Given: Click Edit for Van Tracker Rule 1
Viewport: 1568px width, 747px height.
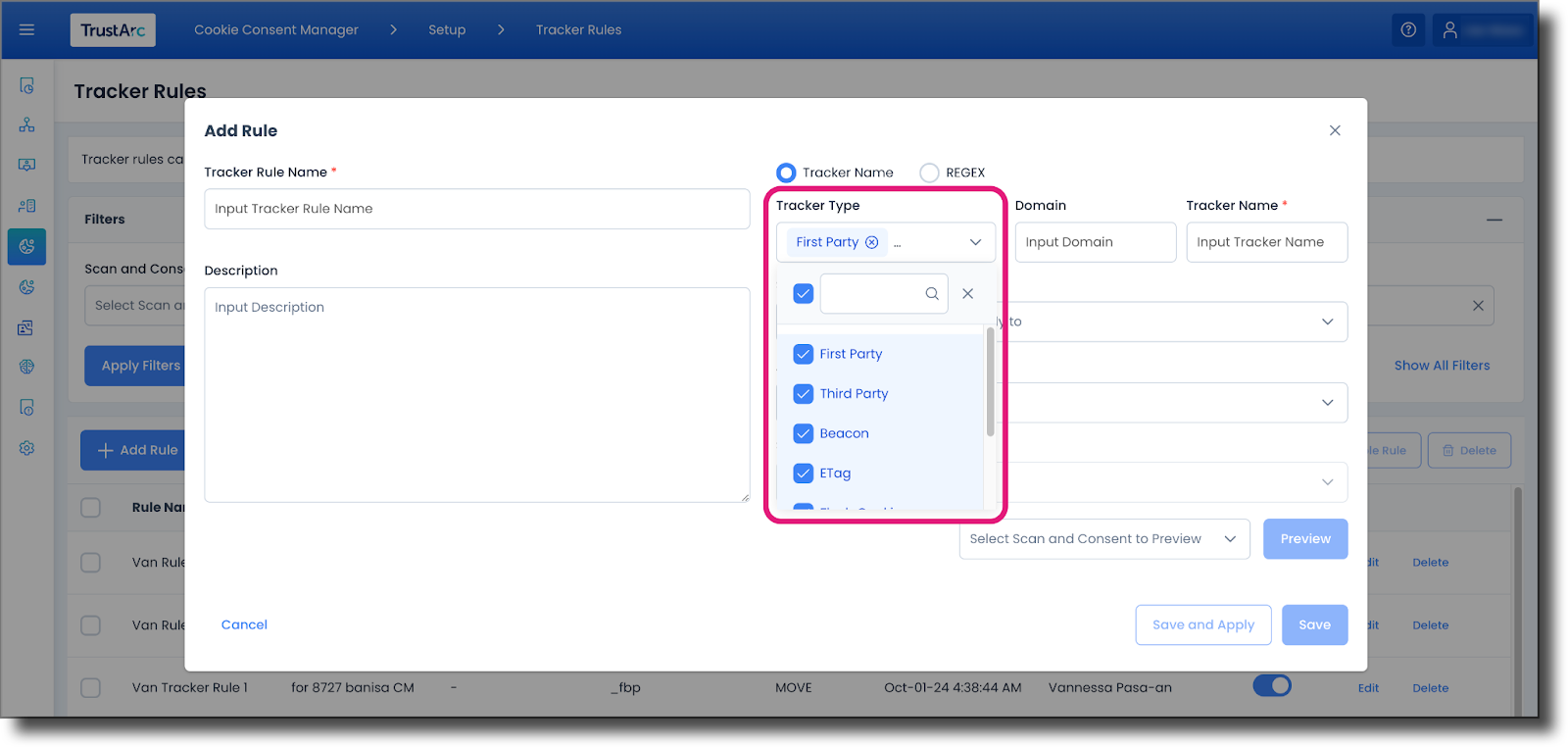Looking at the screenshot, I should click(1368, 688).
